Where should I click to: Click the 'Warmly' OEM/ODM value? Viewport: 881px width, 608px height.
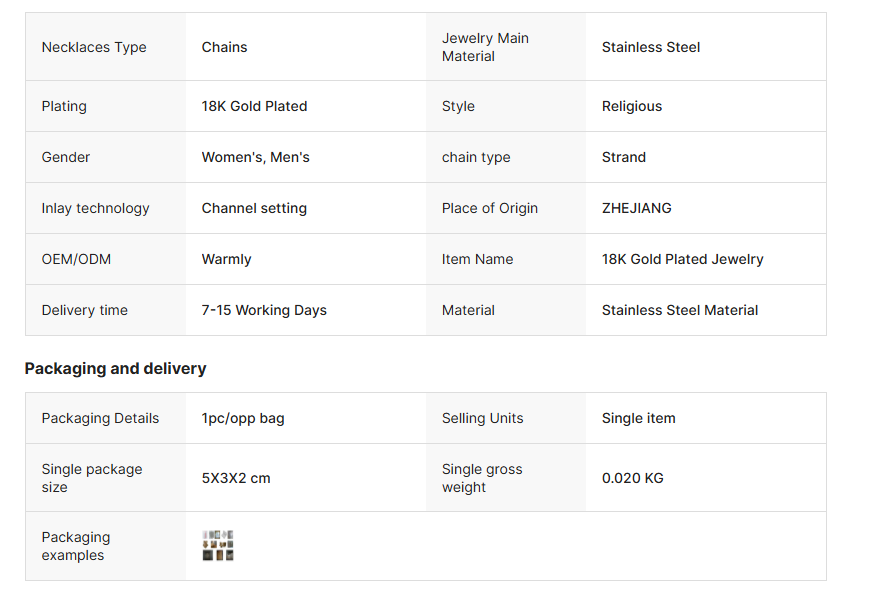pos(226,259)
